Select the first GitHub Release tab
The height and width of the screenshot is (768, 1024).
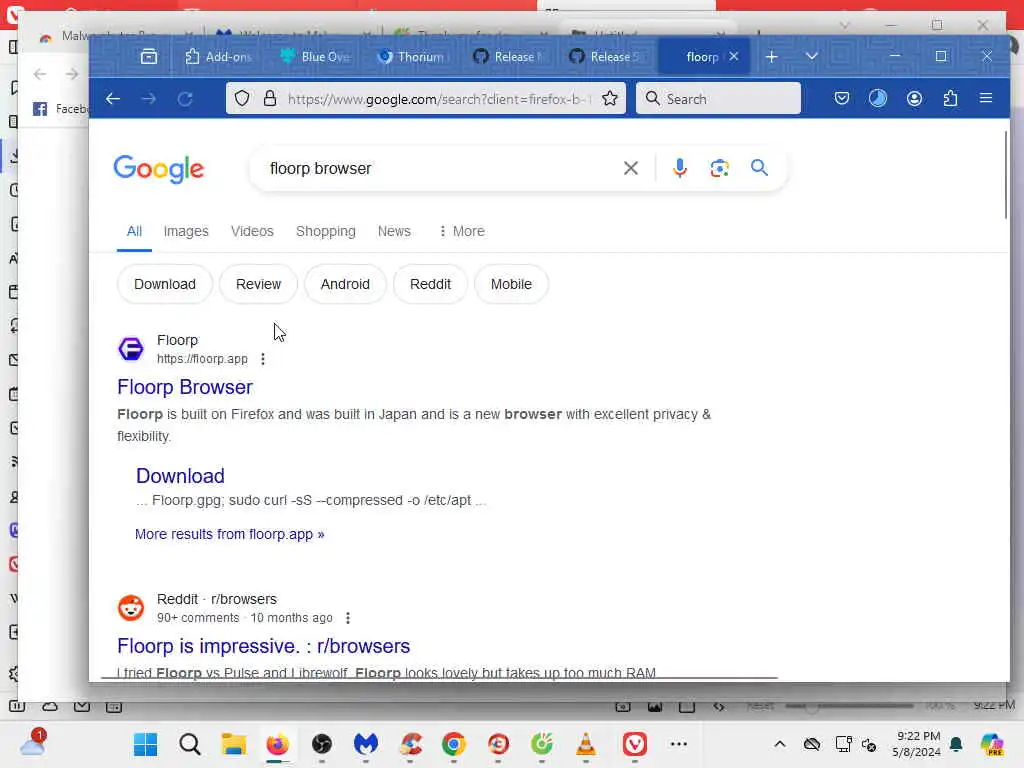[x=507, y=57]
